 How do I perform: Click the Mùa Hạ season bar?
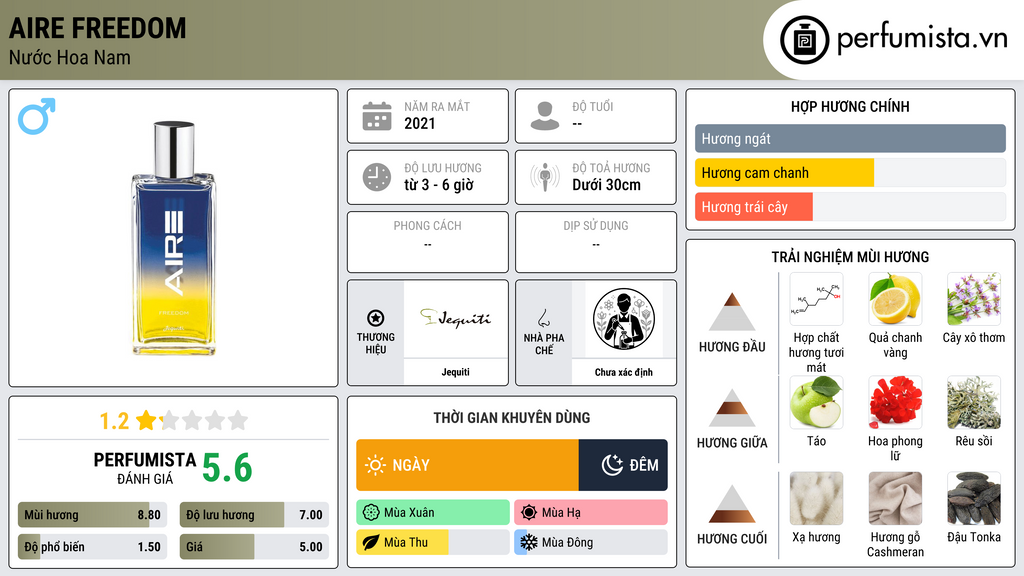(x=591, y=513)
